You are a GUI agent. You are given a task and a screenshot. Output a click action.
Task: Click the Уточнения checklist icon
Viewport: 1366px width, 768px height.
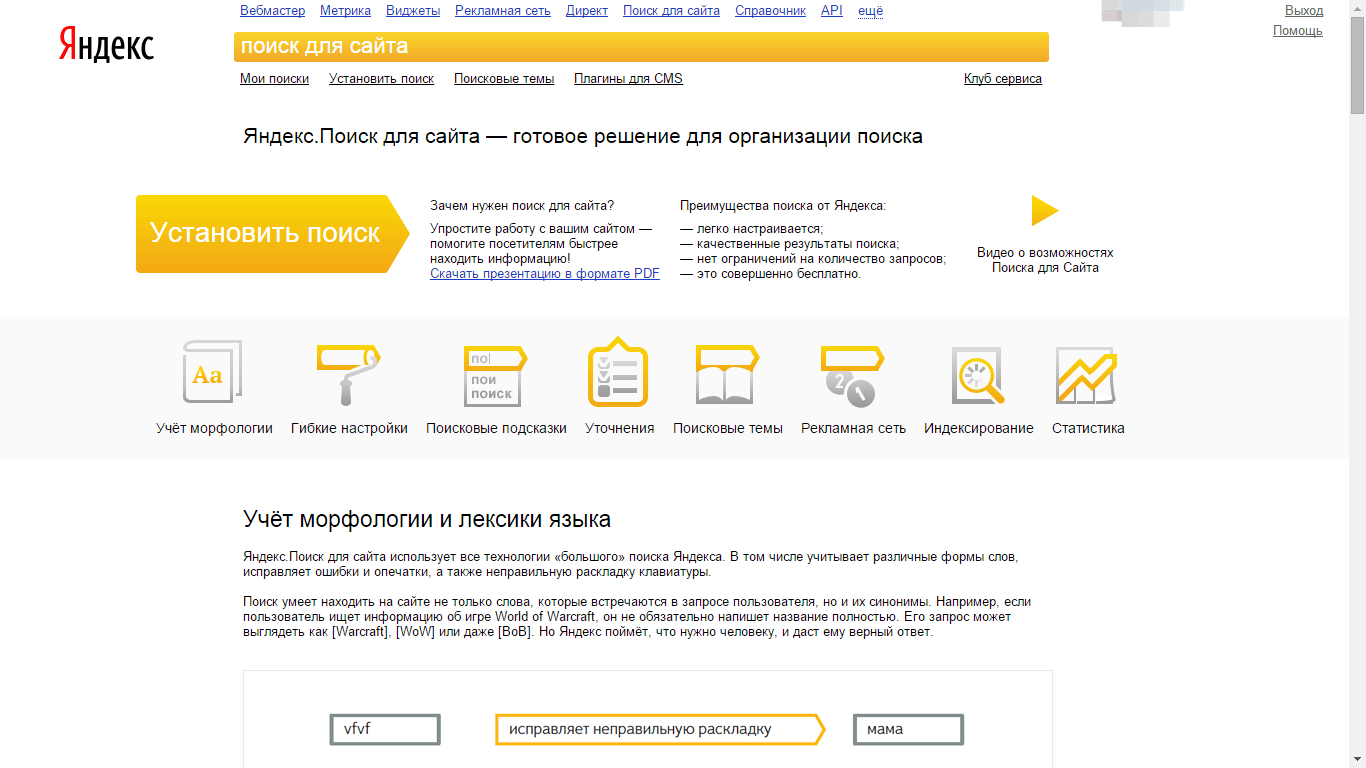click(618, 372)
